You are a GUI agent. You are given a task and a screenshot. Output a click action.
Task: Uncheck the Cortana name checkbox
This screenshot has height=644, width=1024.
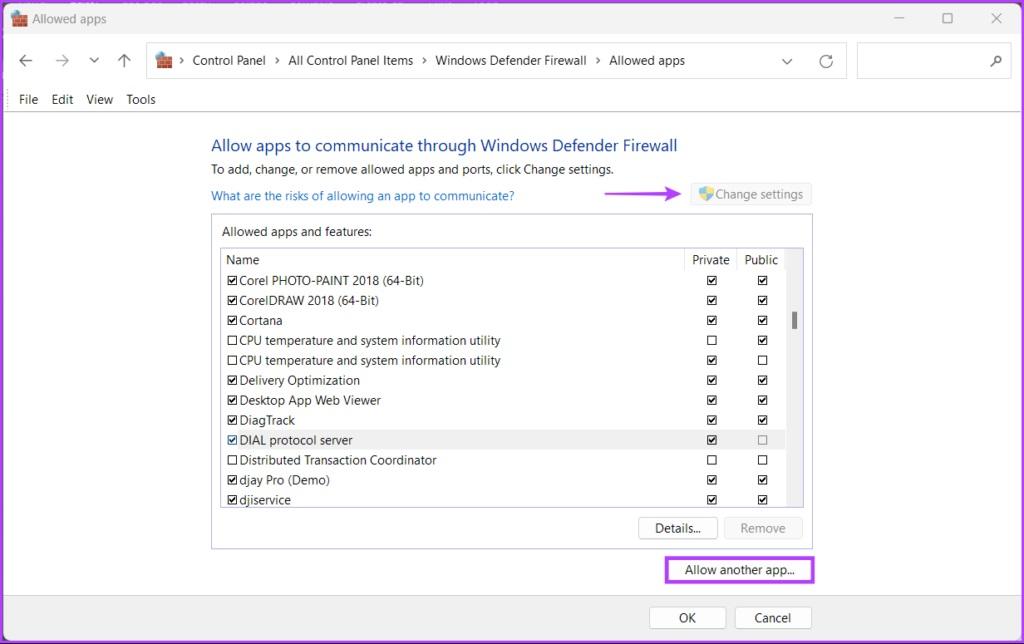pos(232,321)
